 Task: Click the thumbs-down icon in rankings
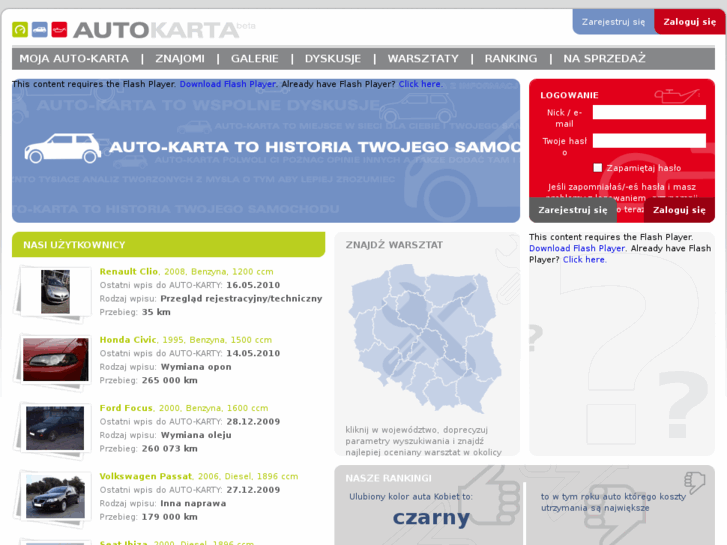[x=694, y=482]
